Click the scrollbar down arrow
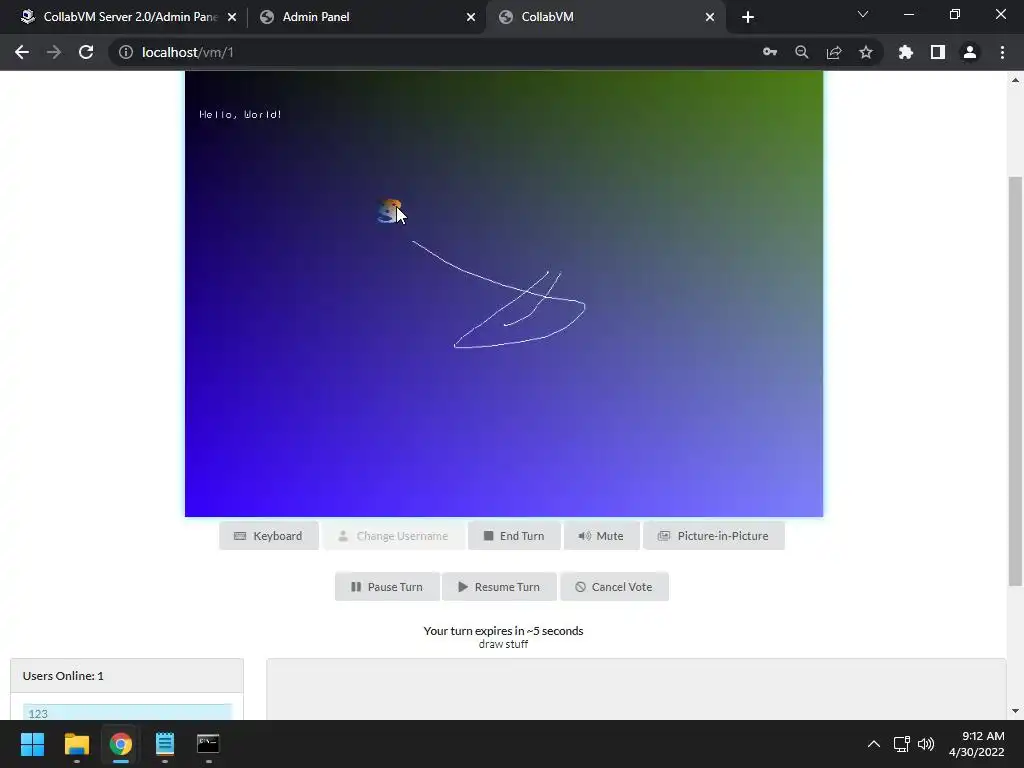The height and width of the screenshot is (768, 1024). (x=1015, y=711)
